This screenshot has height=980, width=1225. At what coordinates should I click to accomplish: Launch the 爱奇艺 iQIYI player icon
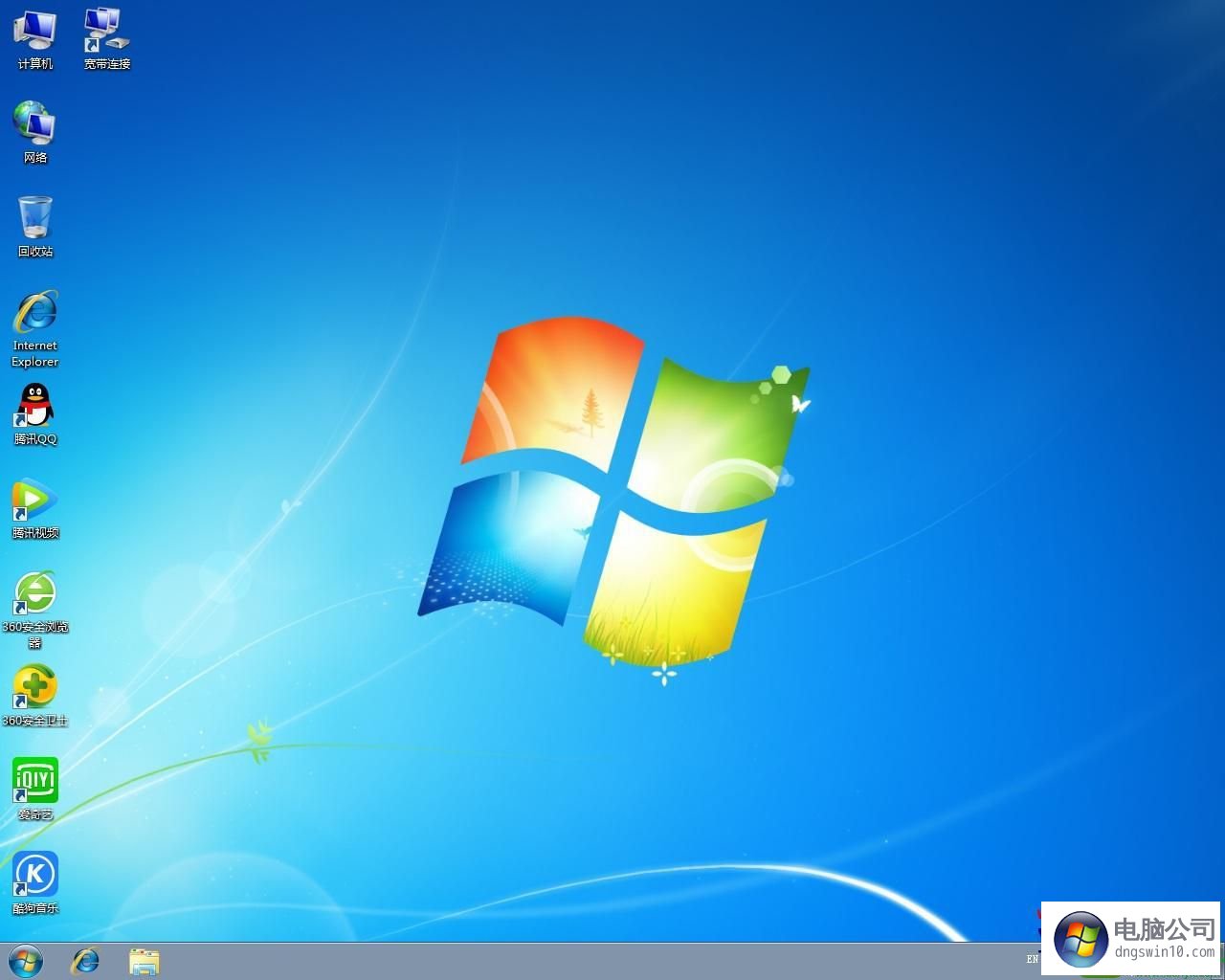point(34,780)
